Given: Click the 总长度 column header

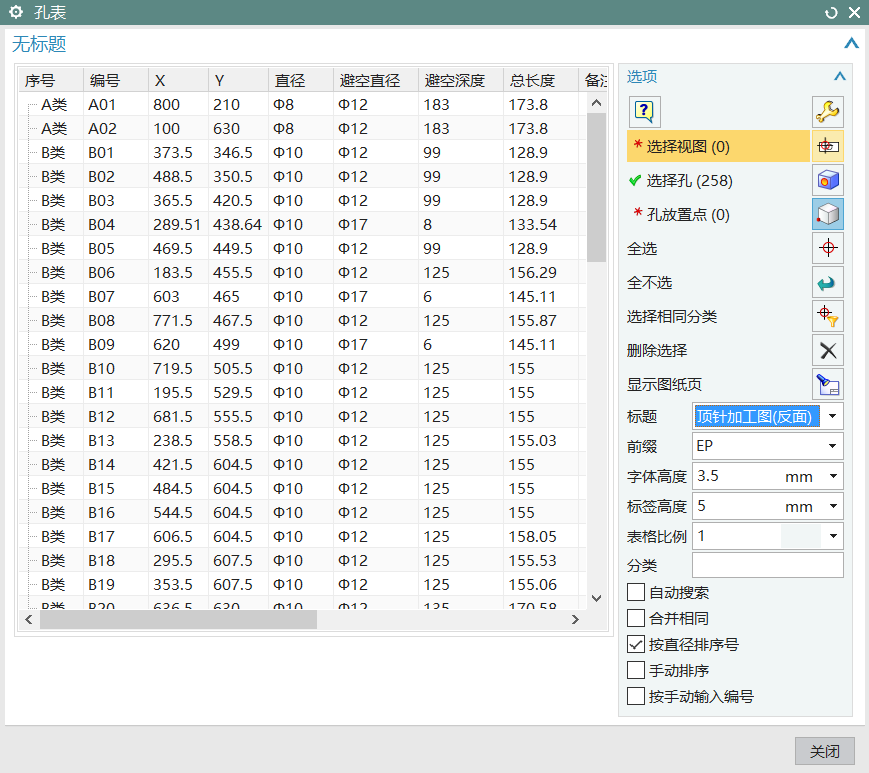Looking at the screenshot, I should click(541, 80).
